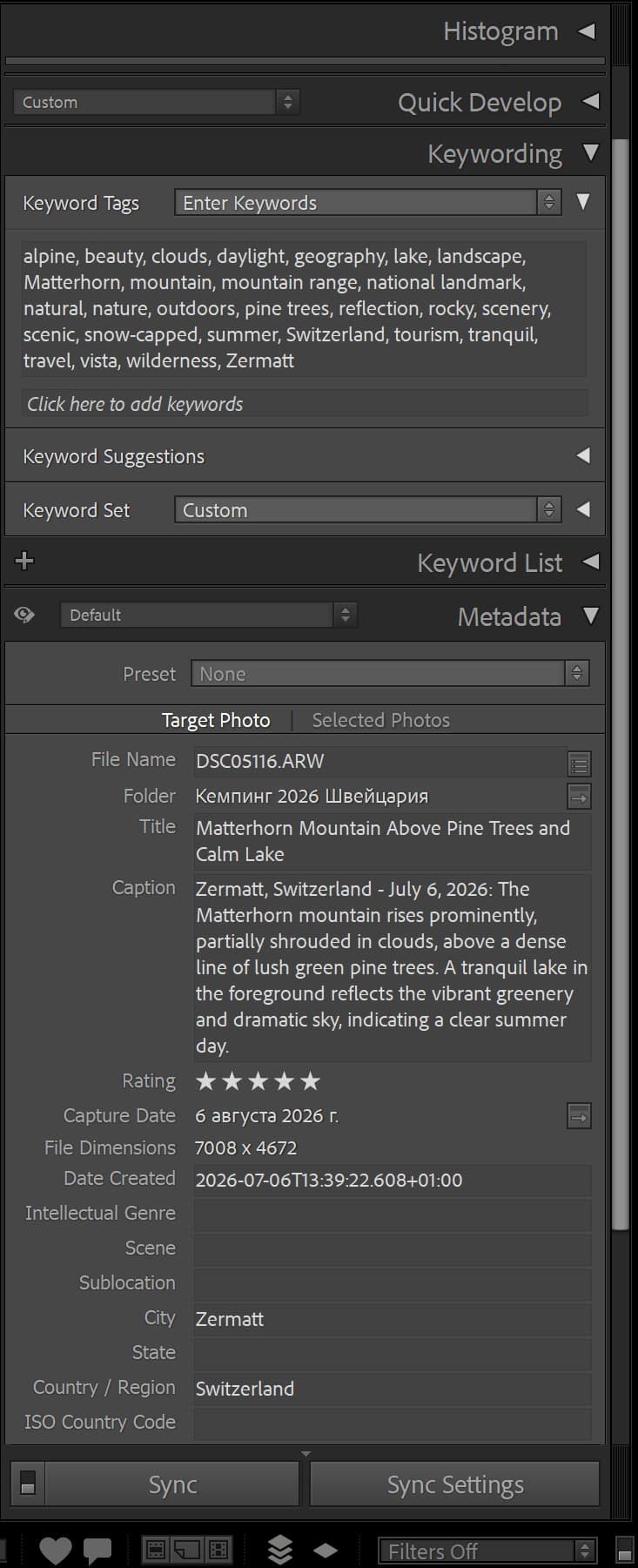Click the empty State field
This screenshot has height=1568, width=638.
(x=393, y=1354)
